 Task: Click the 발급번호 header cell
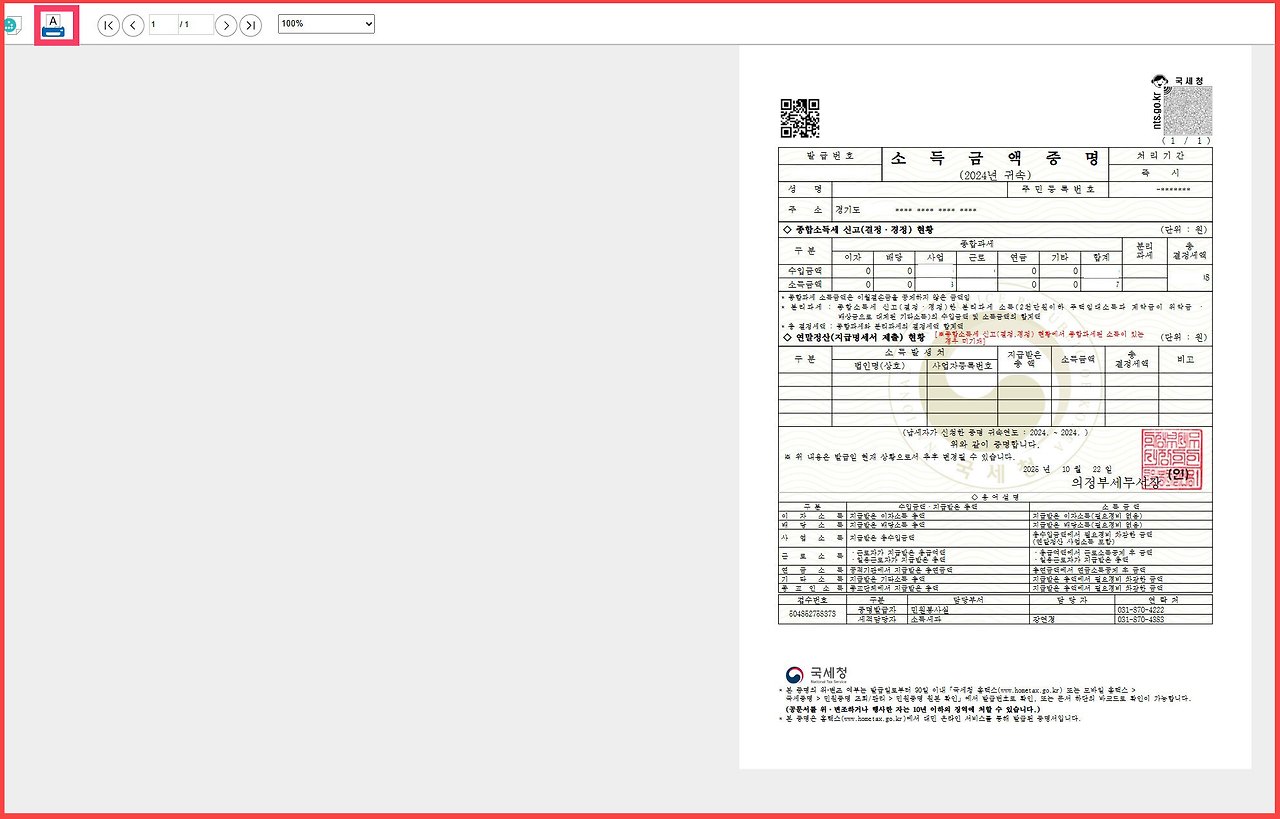830,156
